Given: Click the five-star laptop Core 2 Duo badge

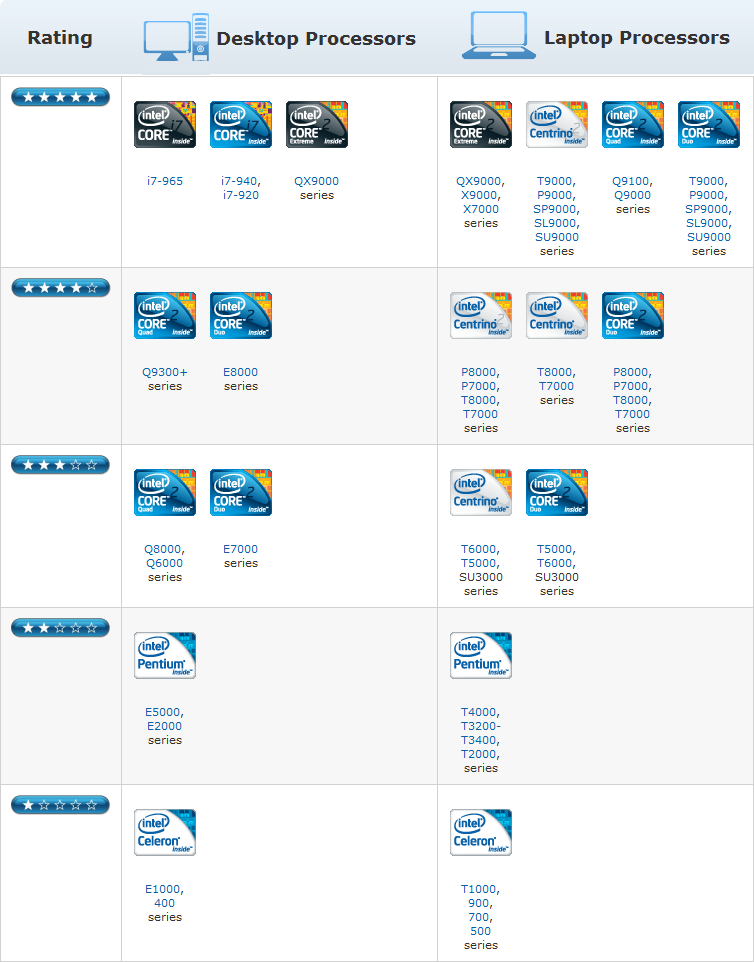Looking at the screenshot, I should (x=709, y=125).
